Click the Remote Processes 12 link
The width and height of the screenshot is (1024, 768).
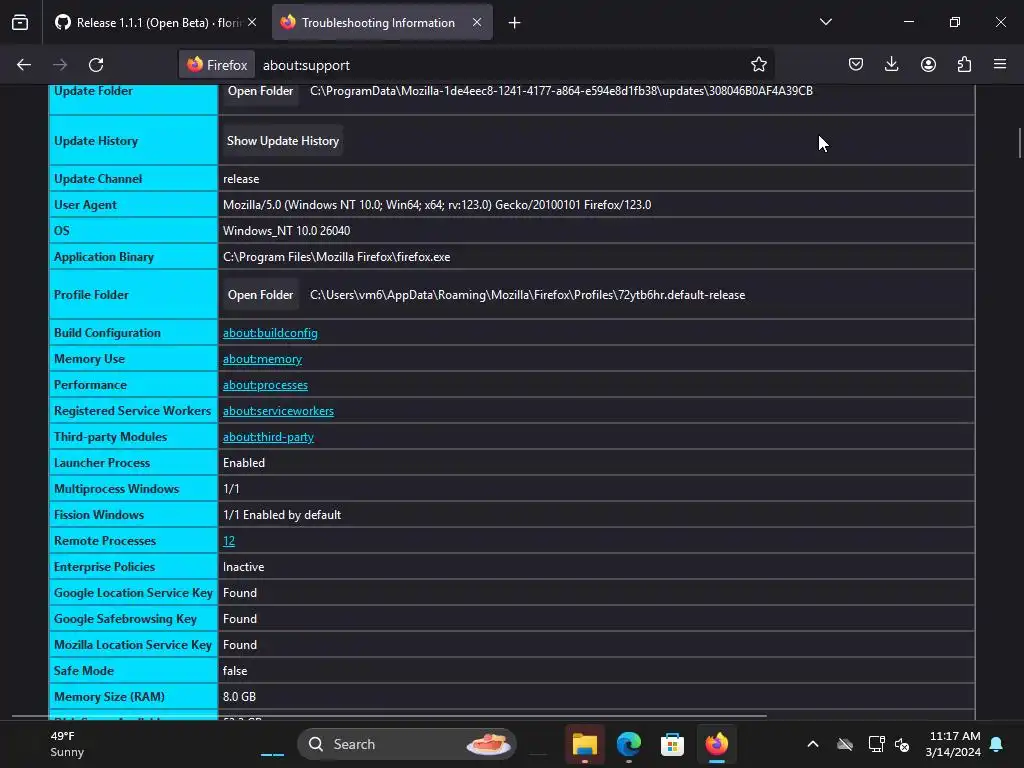(x=229, y=541)
